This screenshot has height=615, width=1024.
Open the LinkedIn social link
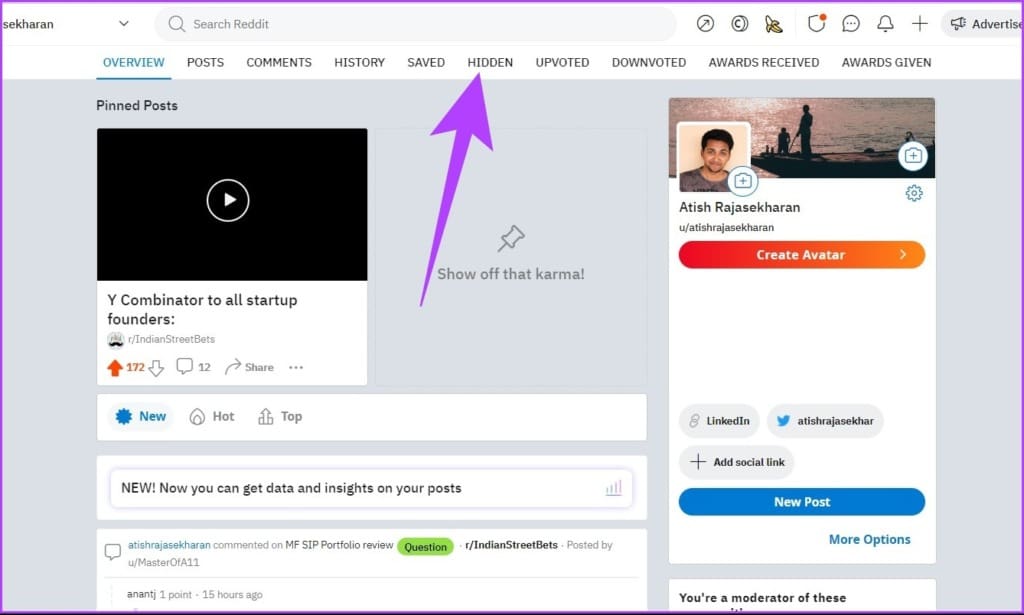[x=719, y=421]
